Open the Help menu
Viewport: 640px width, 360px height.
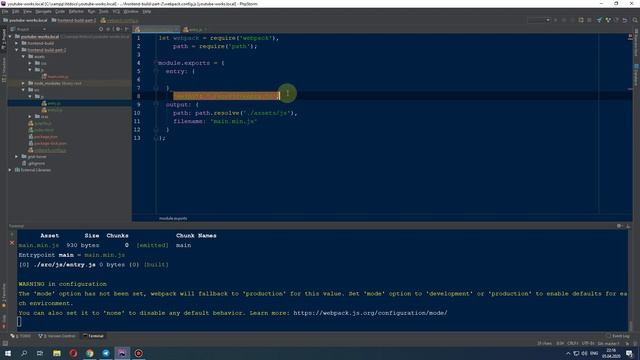tap(147, 12)
